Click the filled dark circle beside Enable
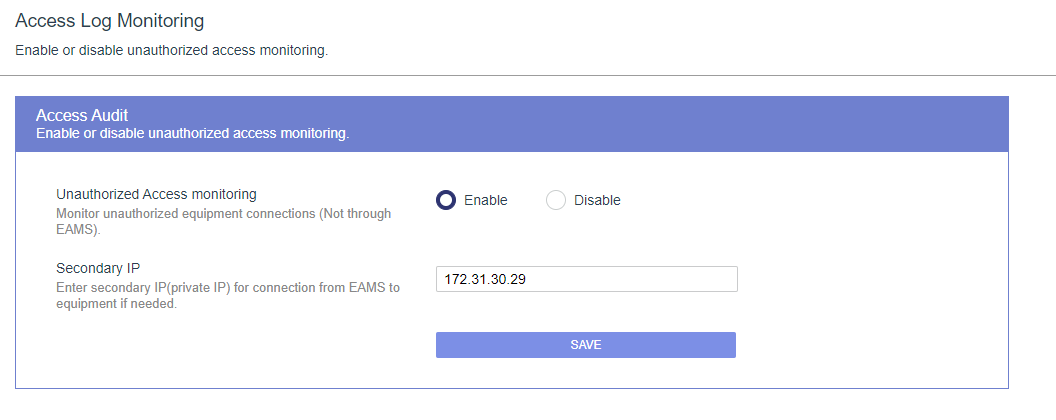1056x420 pixels. [446, 200]
